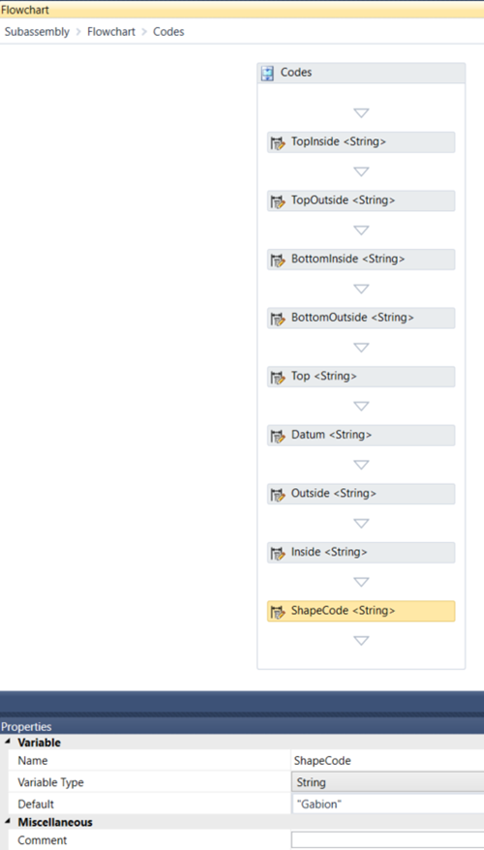Click the BottomInside variable icon
Screen dimensions: 484x850
(x=278, y=260)
